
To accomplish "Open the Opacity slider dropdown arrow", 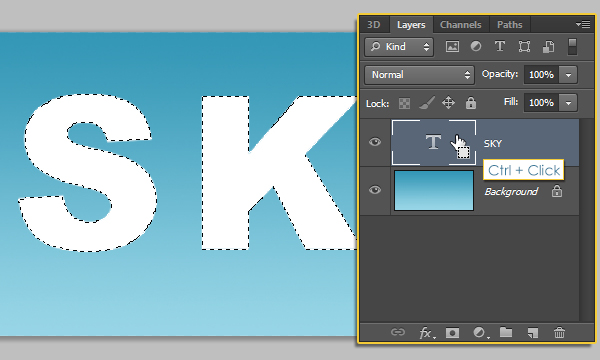I will 568,75.
